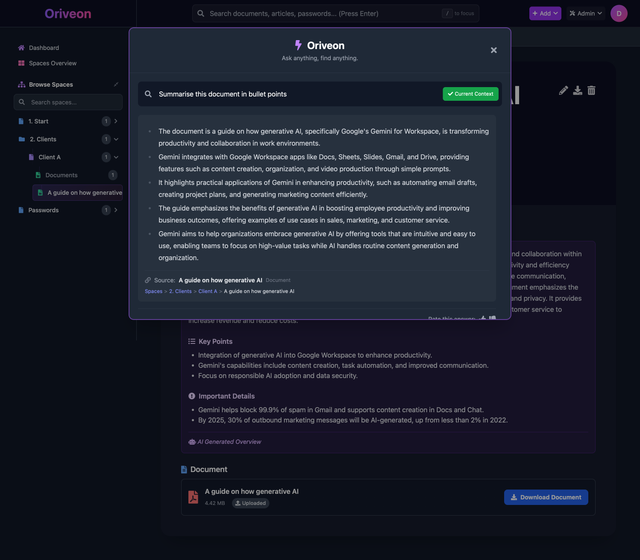This screenshot has width=640, height=560.
Task: Click the Important Details info icon
Action: tap(191, 396)
